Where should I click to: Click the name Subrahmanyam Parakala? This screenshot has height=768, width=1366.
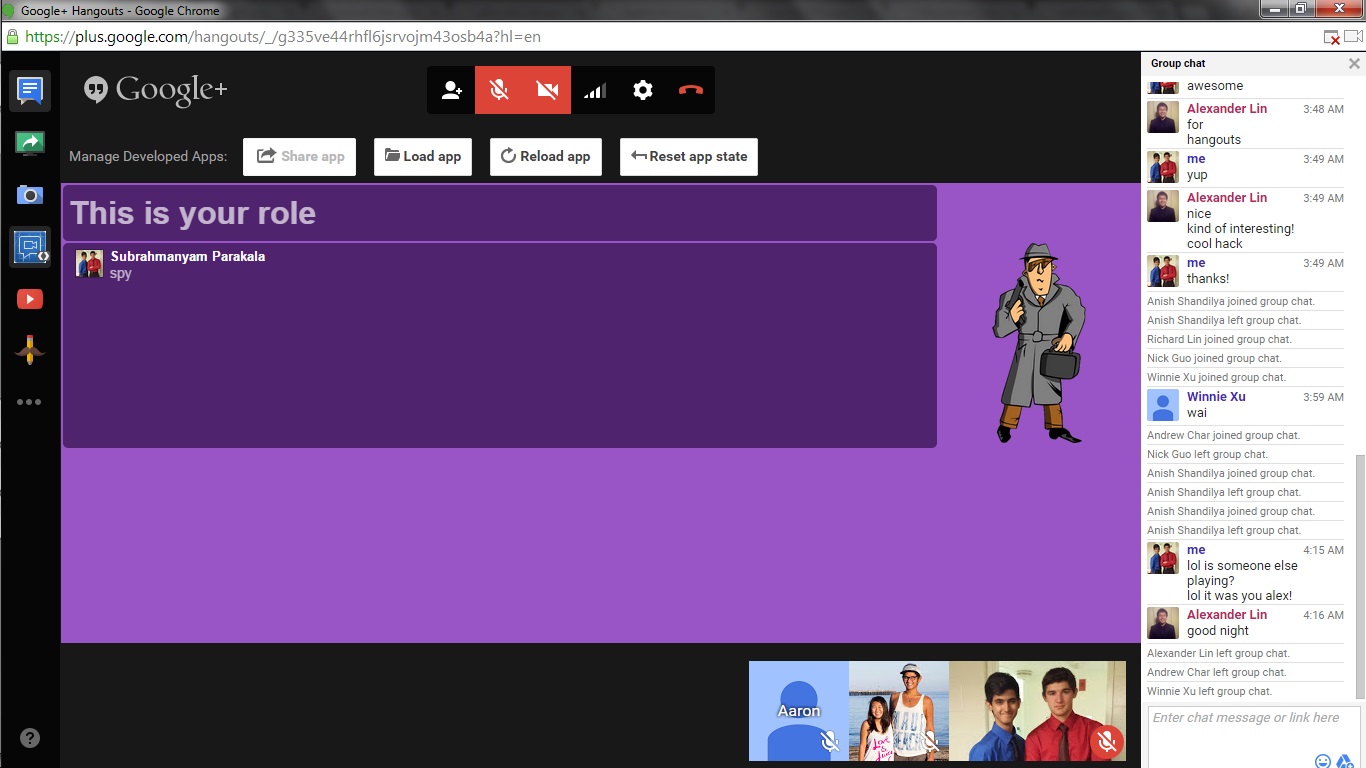coord(188,256)
